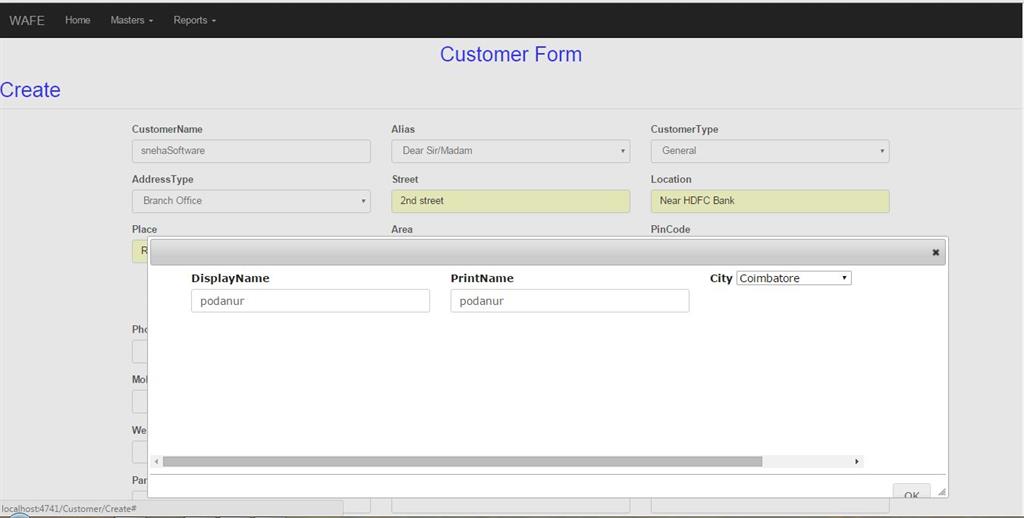Screen dimensions: 1024x518
Task: Open the City dropdown showing Coimbatore
Action: 793,278
